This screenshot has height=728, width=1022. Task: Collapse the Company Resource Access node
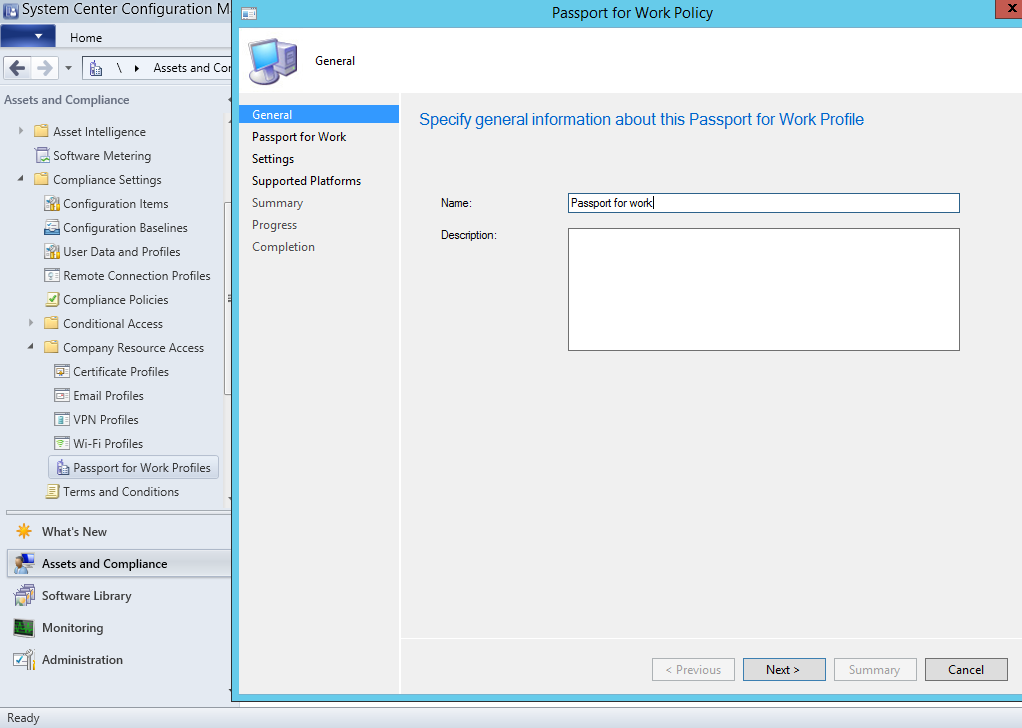pyautogui.click(x=31, y=347)
